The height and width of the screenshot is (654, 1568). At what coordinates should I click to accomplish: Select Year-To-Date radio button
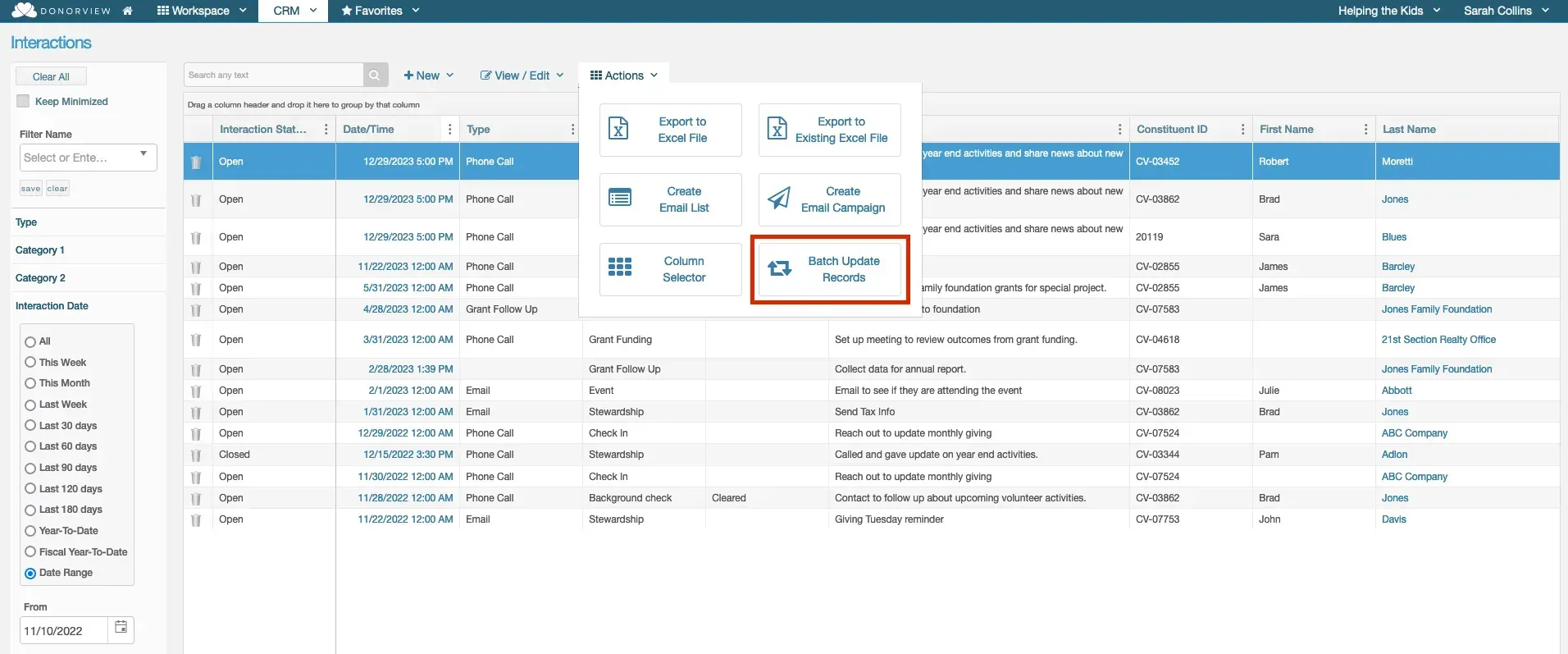coord(30,531)
